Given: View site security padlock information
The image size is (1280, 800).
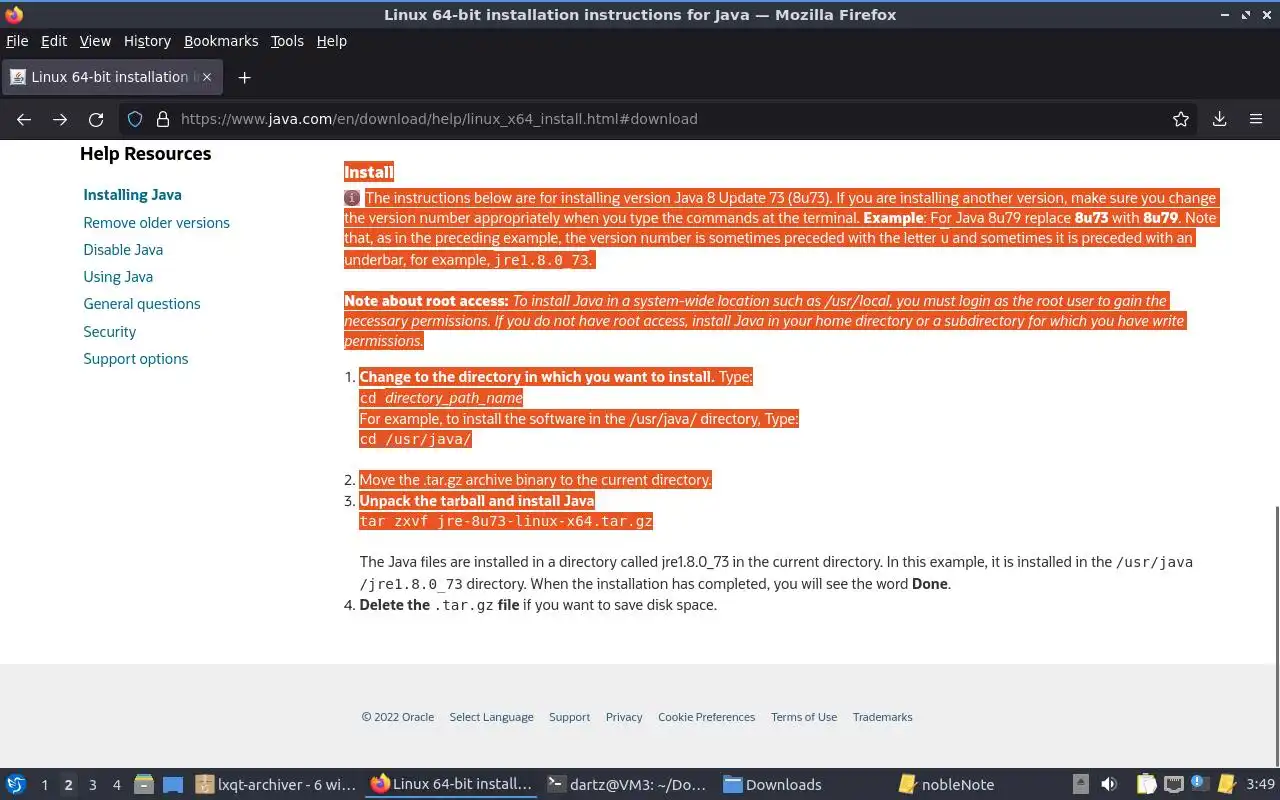Looking at the screenshot, I should 163,119.
